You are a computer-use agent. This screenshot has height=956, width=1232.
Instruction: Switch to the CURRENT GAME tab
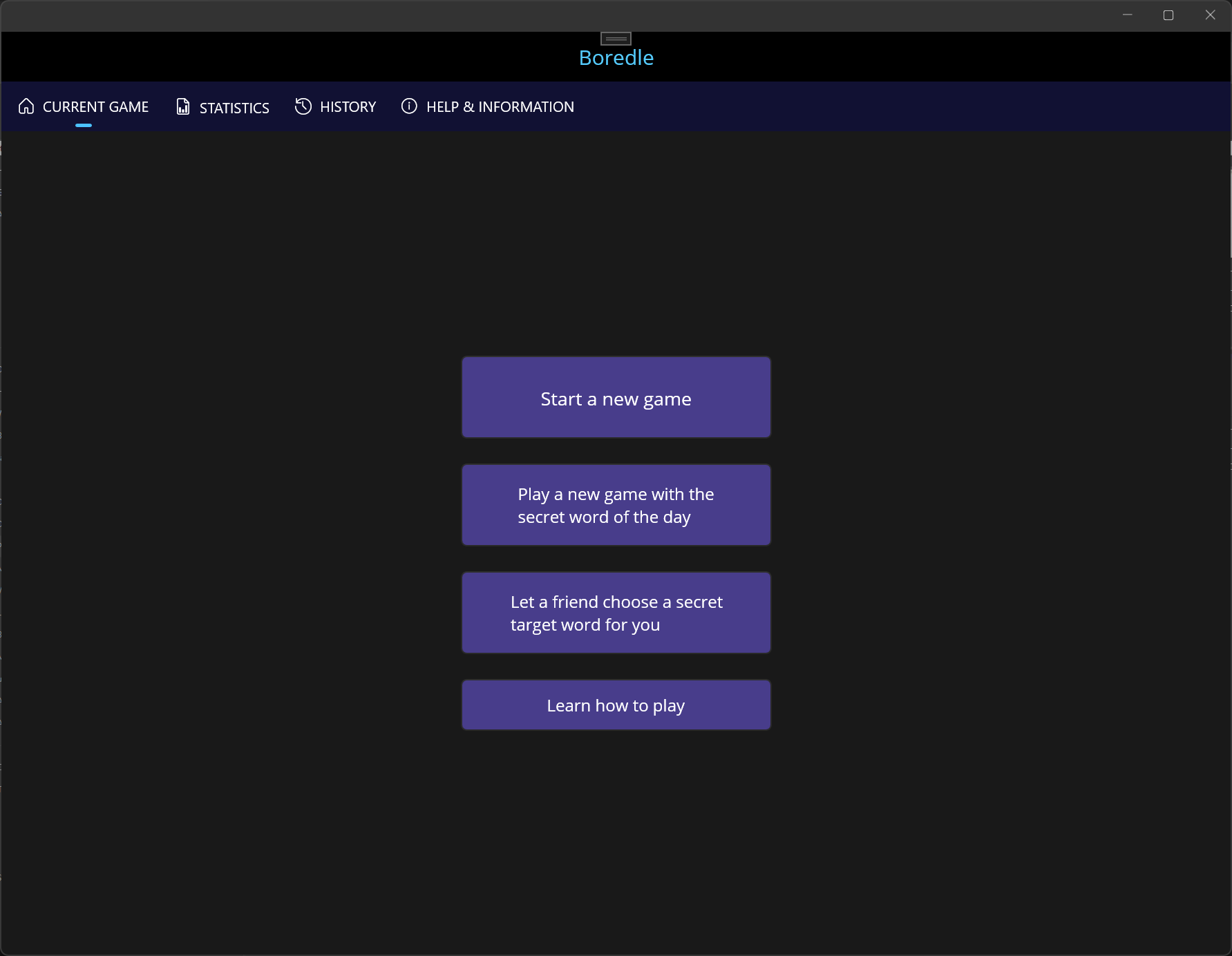click(x=84, y=106)
